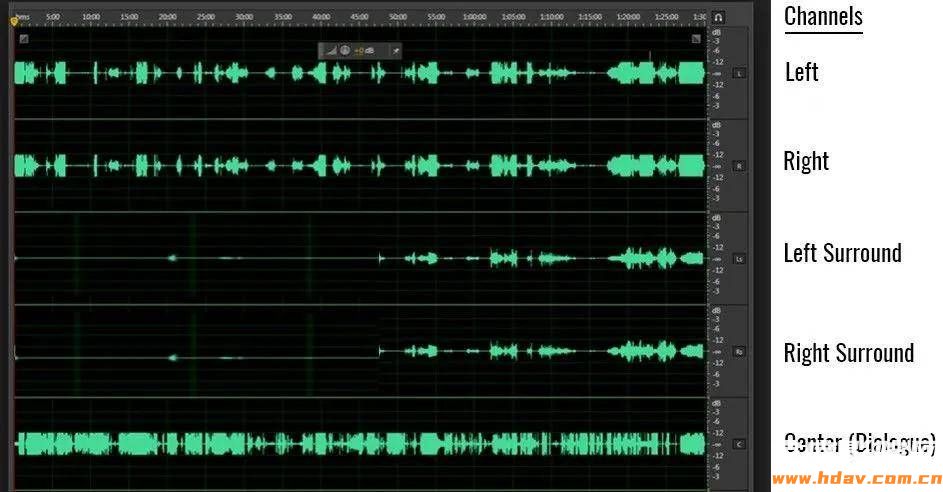Click the 20:00 mark on the time ruler

pyautogui.click(x=168, y=17)
